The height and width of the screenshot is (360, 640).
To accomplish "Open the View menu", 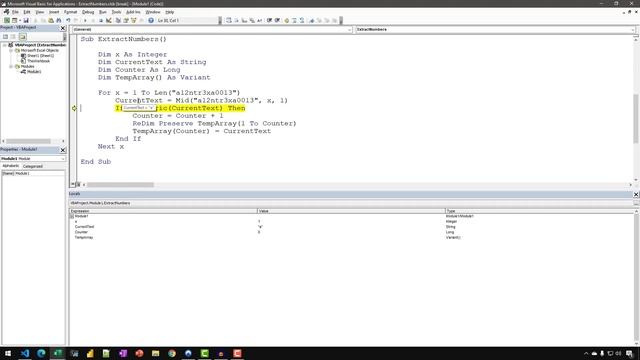I will [40, 12].
